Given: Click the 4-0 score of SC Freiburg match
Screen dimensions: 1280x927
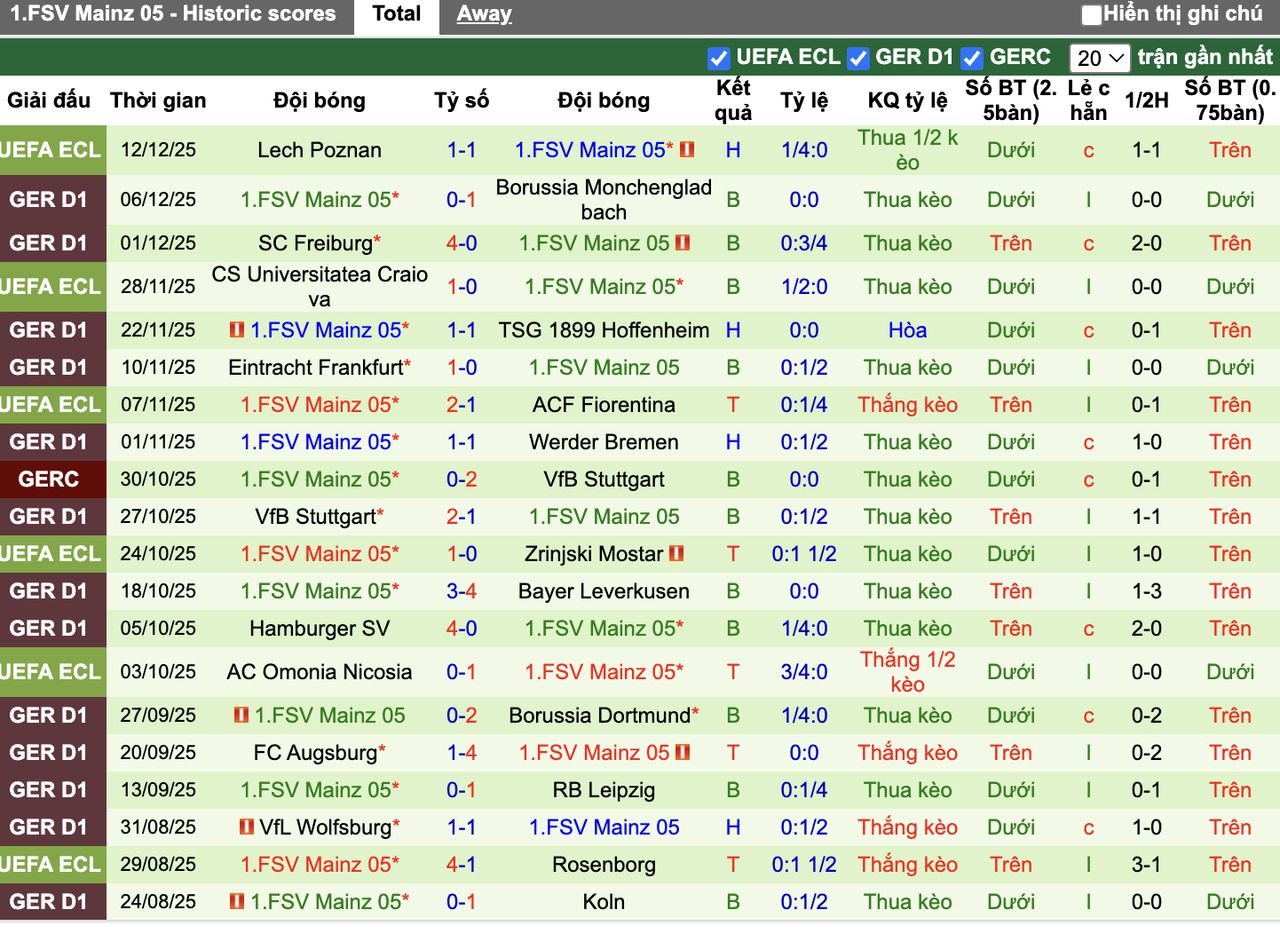Looking at the screenshot, I should [462, 243].
